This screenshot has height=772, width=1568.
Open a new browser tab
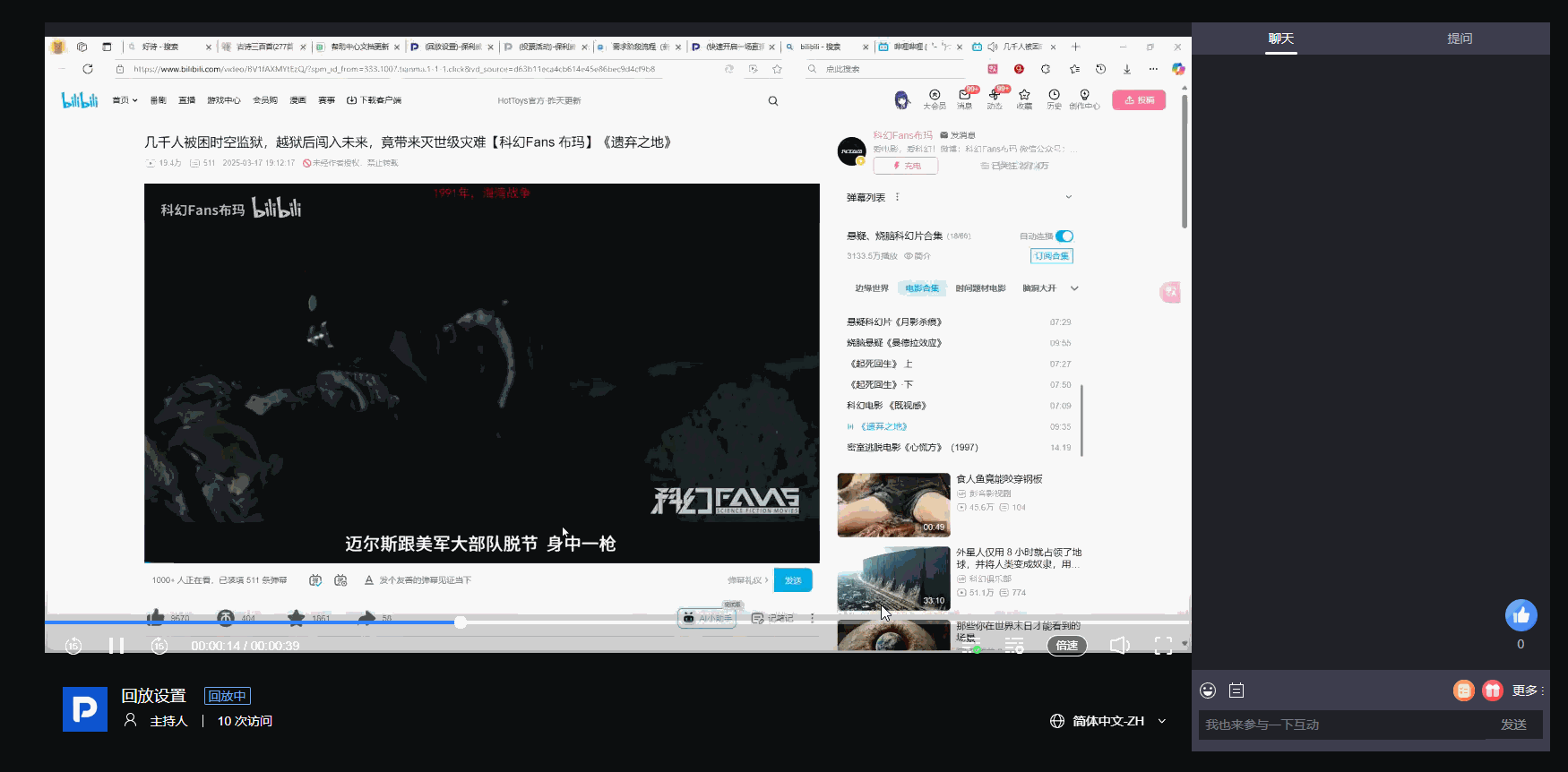pyautogui.click(x=1076, y=47)
